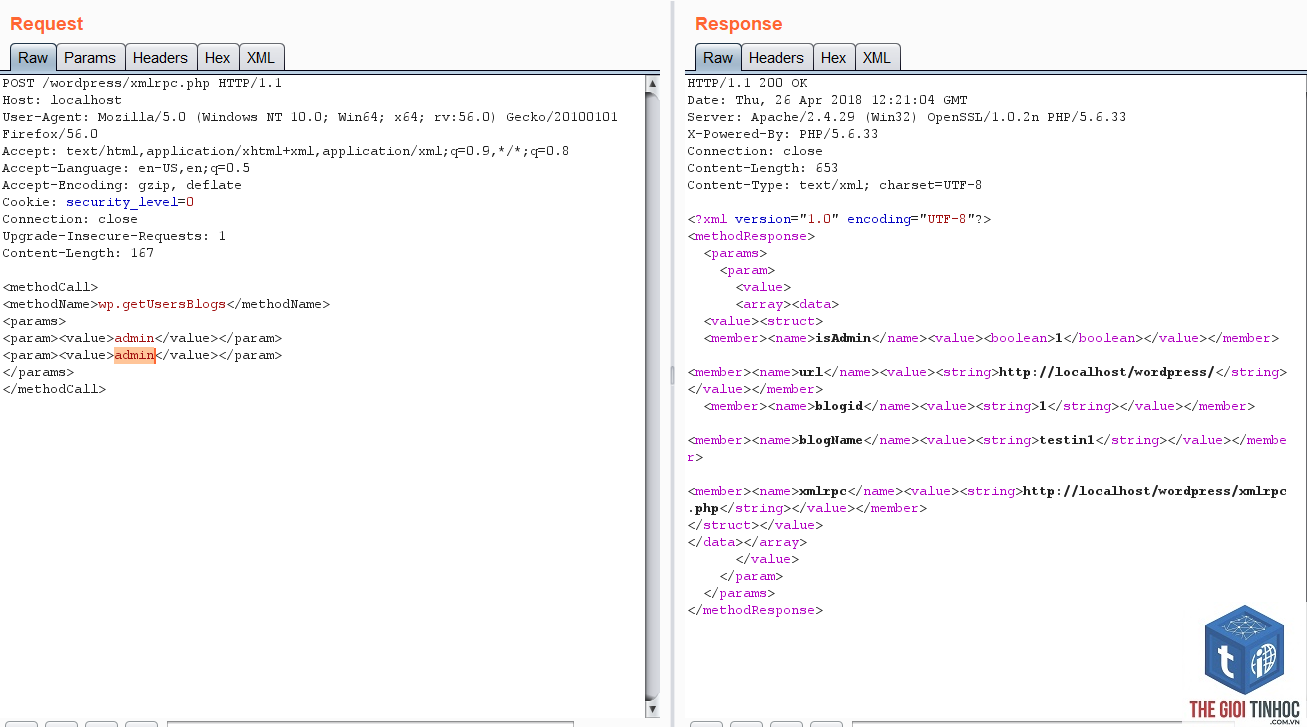Switch to the Request Raw tab

[33, 58]
